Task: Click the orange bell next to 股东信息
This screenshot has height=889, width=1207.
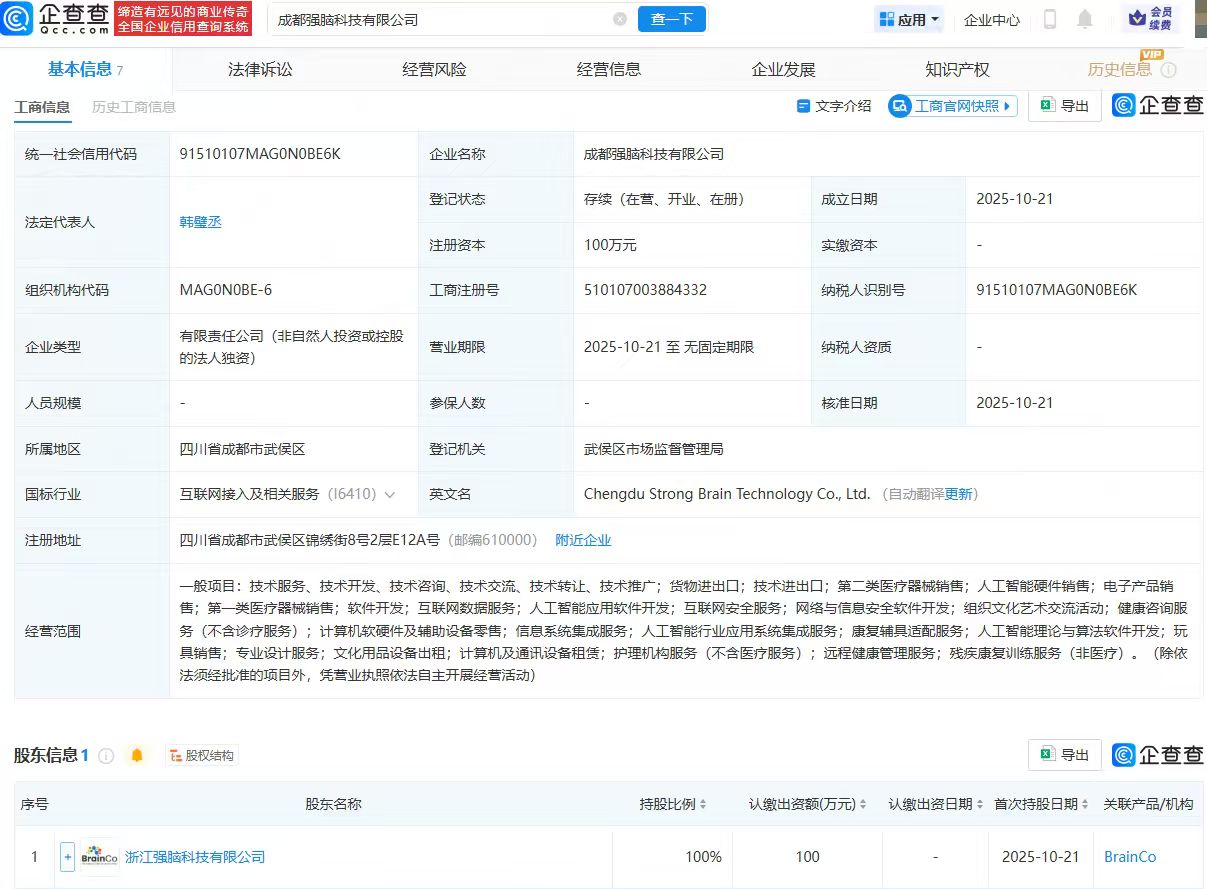Action: click(137, 756)
